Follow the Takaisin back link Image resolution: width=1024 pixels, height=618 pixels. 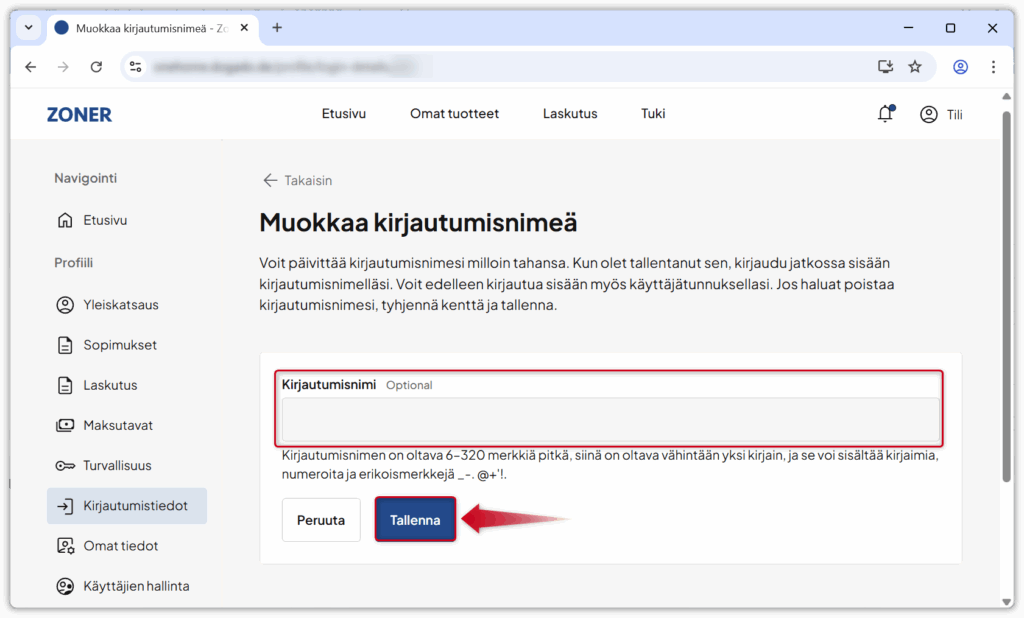[297, 181]
